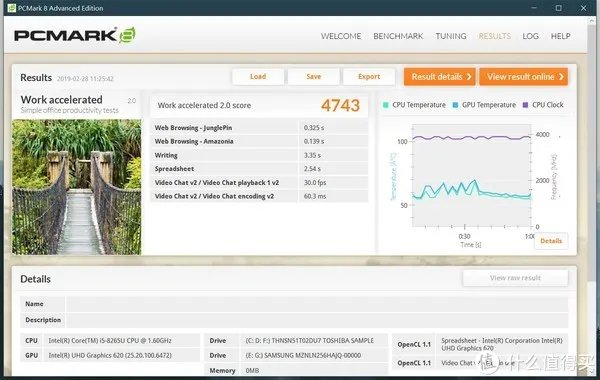Switch to the BENCHMARK tab
This screenshot has width=600, height=380.
398,36
